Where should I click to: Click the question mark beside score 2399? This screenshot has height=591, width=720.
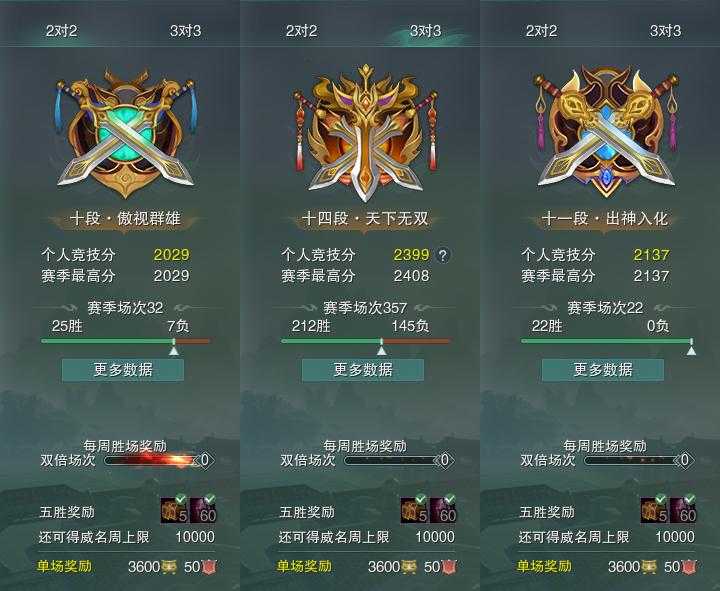tap(442, 255)
